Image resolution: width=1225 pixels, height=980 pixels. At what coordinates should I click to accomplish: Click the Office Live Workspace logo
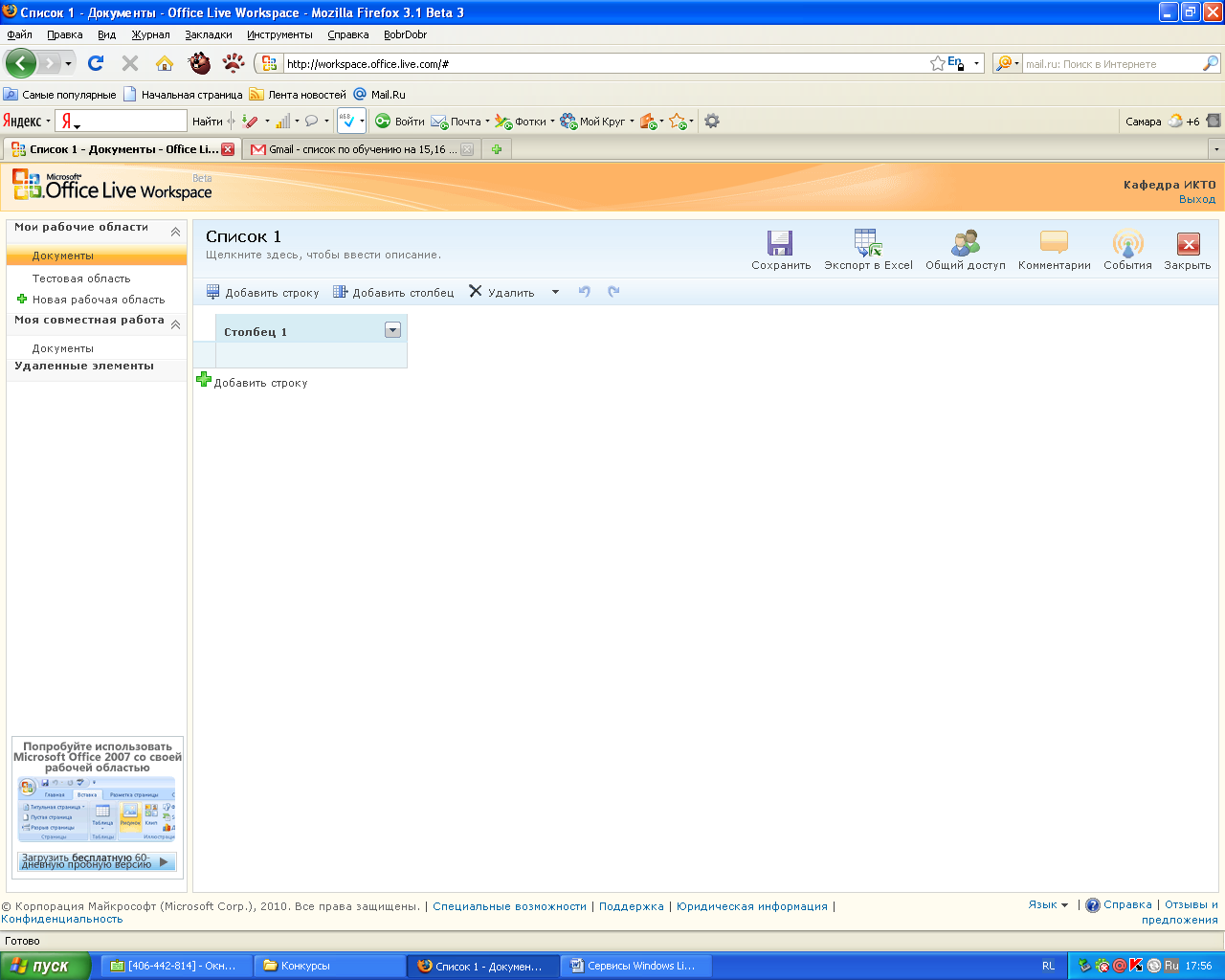coord(112,185)
